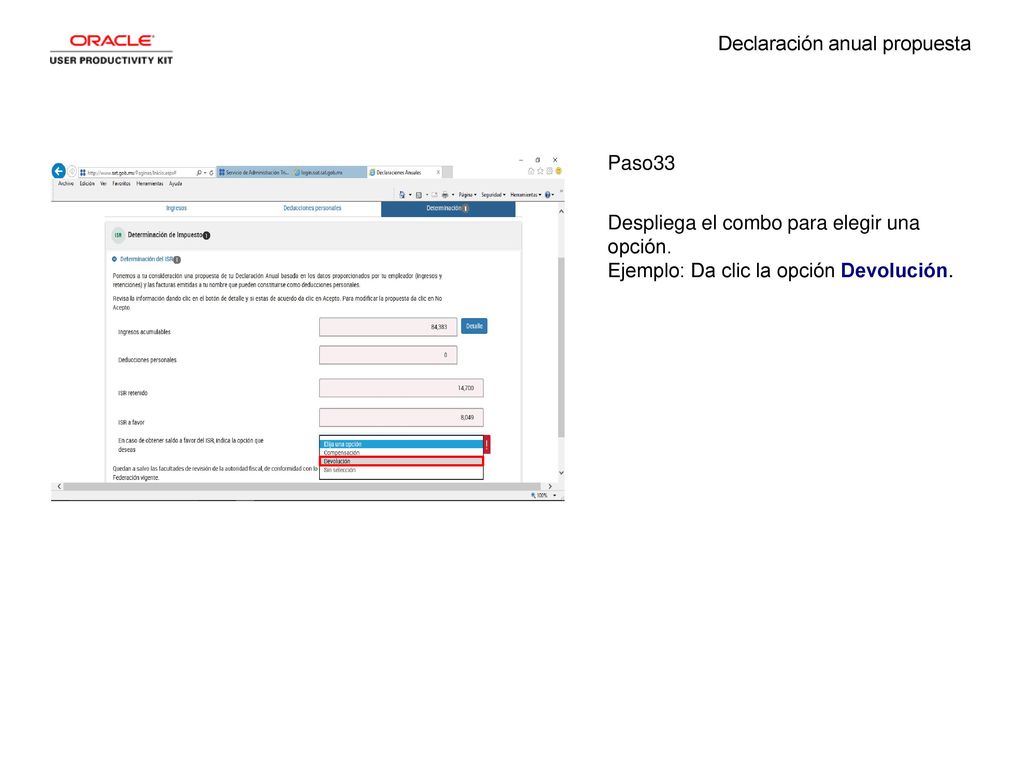Screen dimensions: 1024x768
Task: Click the refresh icon in address bar
Action: coord(211,172)
